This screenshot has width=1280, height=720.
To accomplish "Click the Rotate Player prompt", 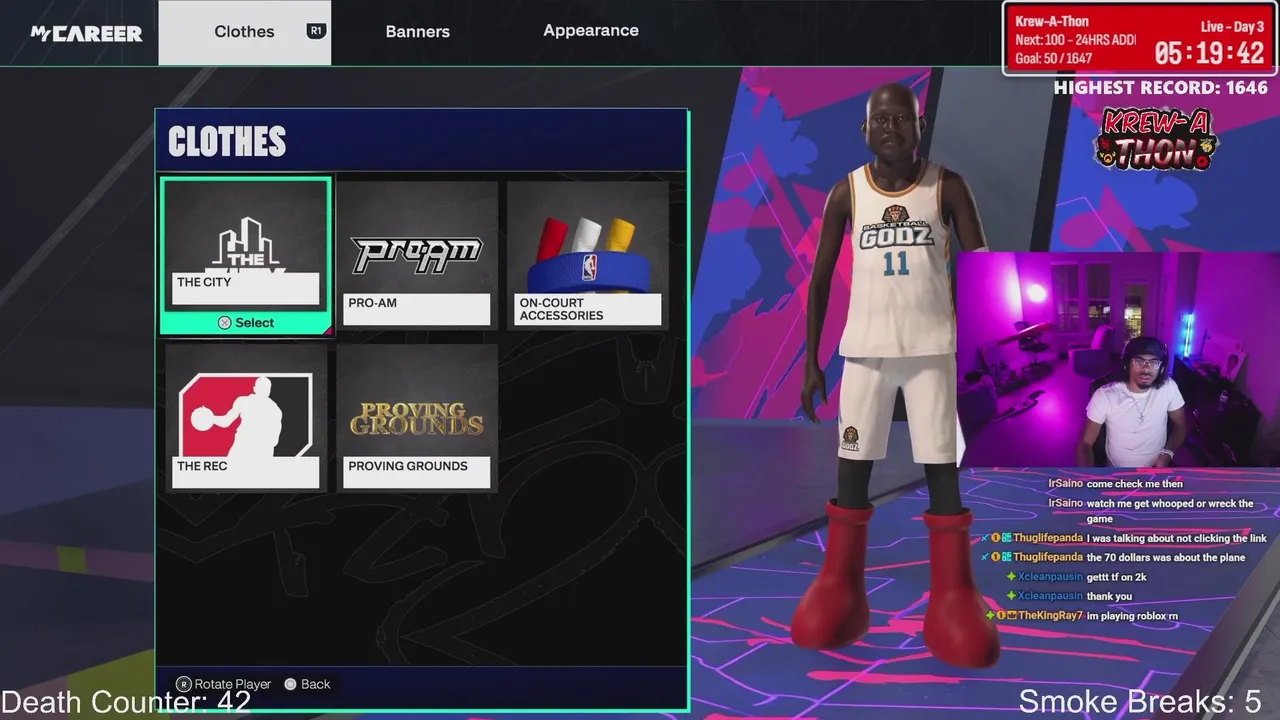I will [x=224, y=684].
